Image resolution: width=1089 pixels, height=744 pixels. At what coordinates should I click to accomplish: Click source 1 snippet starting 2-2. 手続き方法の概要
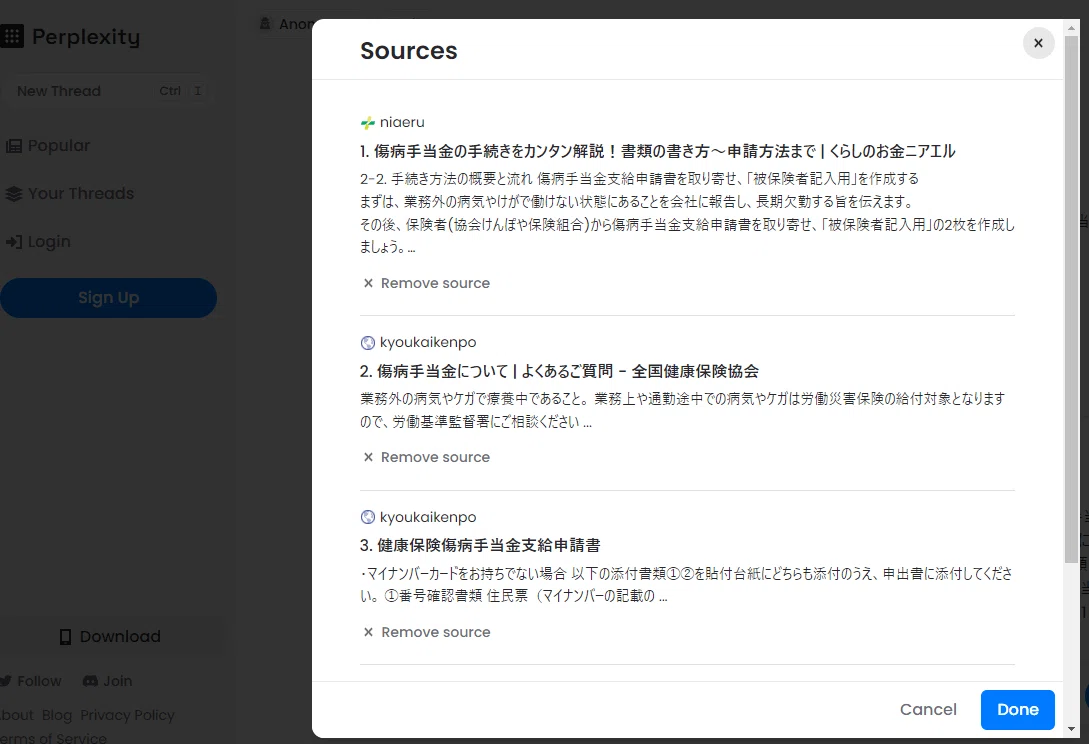(x=688, y=213)
